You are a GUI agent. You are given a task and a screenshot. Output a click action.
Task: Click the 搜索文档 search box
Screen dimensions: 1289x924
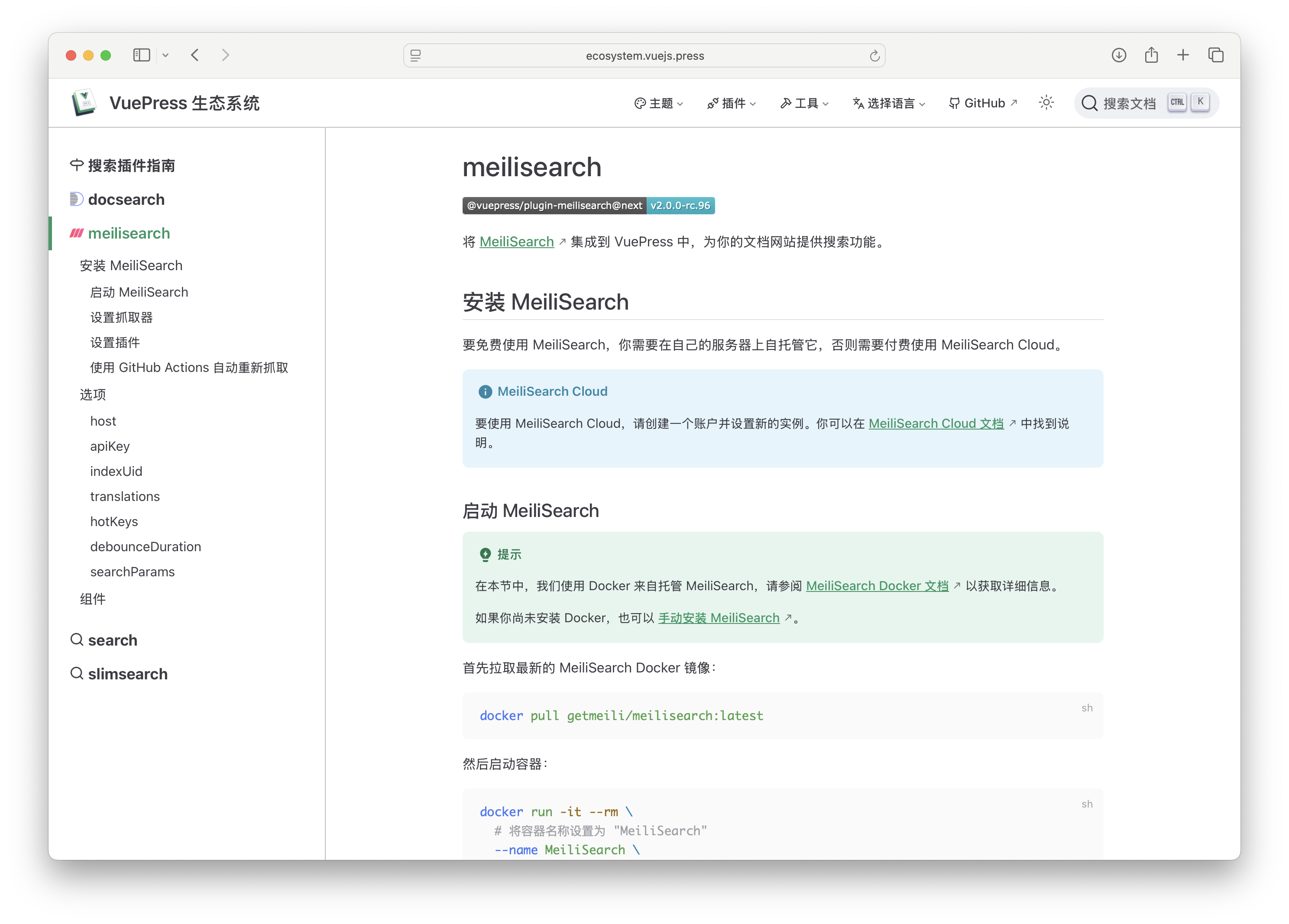point(1128,103)
